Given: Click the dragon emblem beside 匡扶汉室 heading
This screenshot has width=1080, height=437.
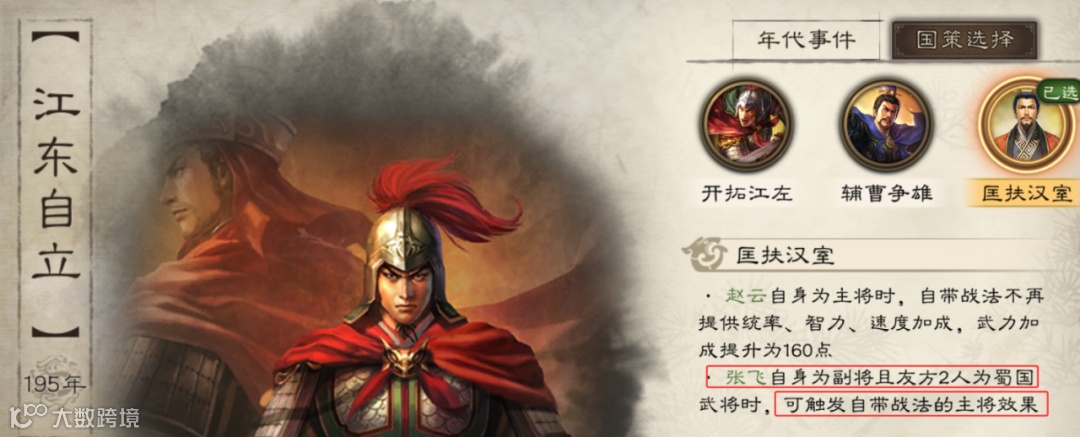Looking at the screenshot, I should (x=704, y=254).
